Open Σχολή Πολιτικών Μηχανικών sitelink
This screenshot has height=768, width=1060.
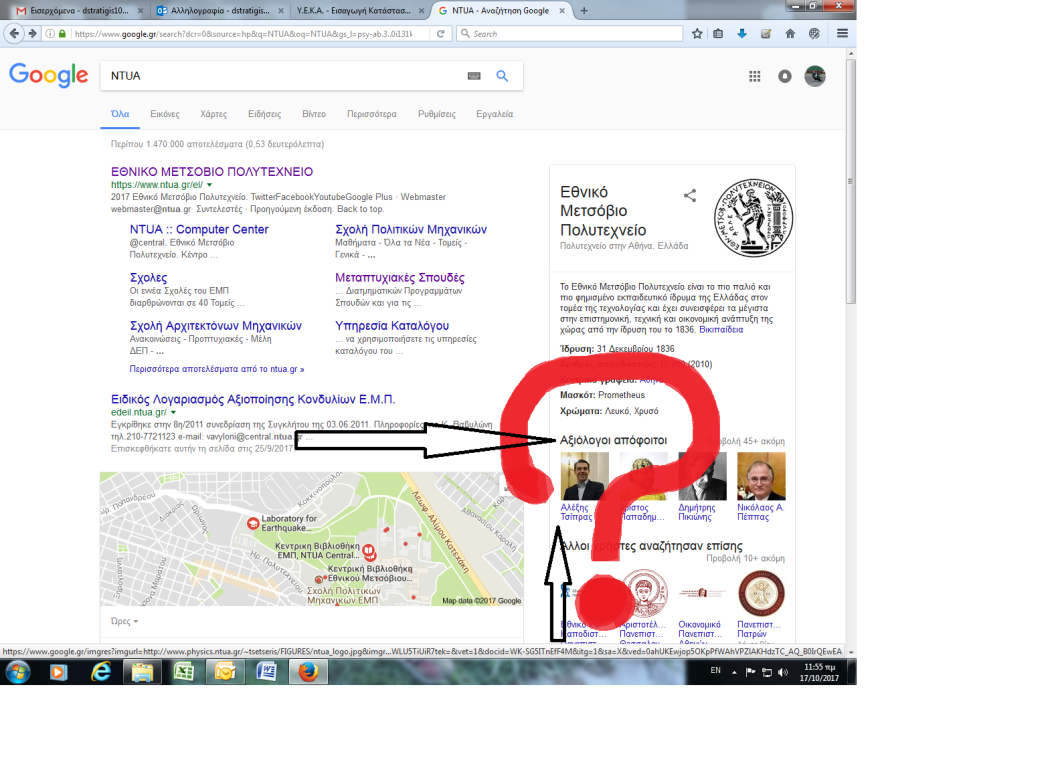pos(411,230)
